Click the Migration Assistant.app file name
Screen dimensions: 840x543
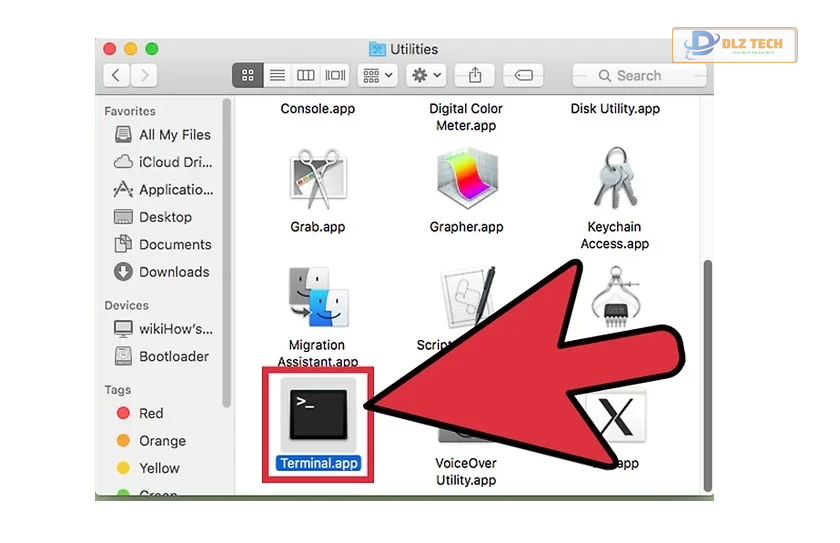click(318, 353)
